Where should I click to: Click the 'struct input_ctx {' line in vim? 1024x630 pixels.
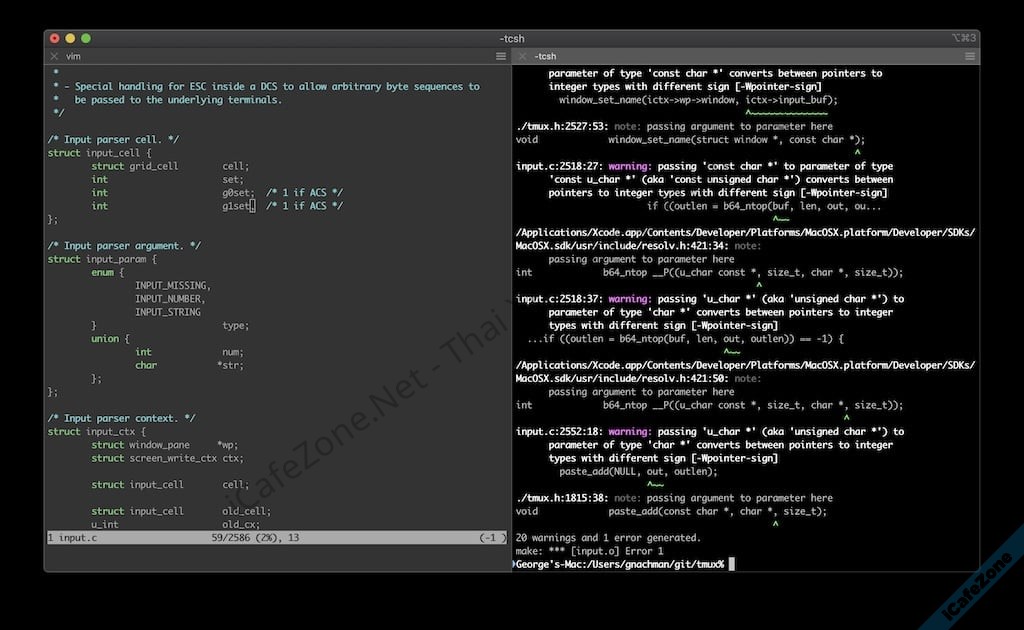96,432
